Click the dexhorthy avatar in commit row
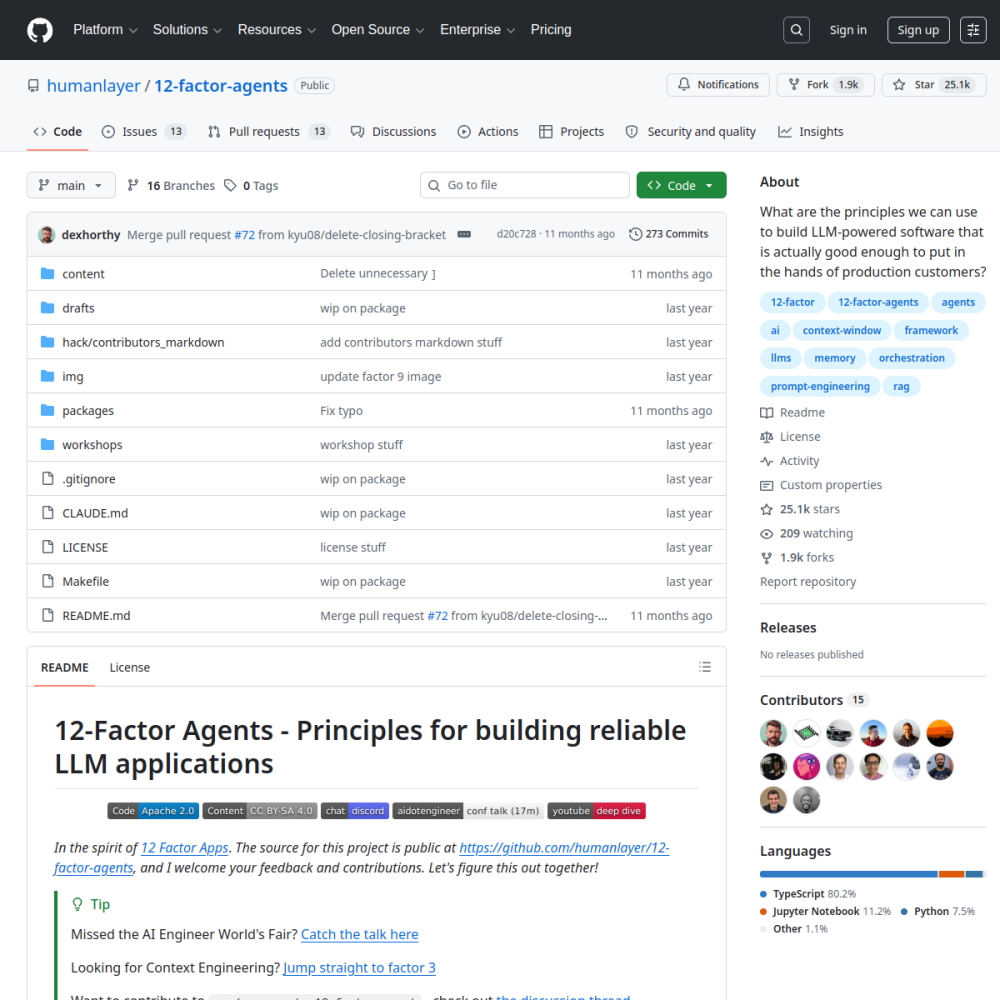 [x=47, y=235]
